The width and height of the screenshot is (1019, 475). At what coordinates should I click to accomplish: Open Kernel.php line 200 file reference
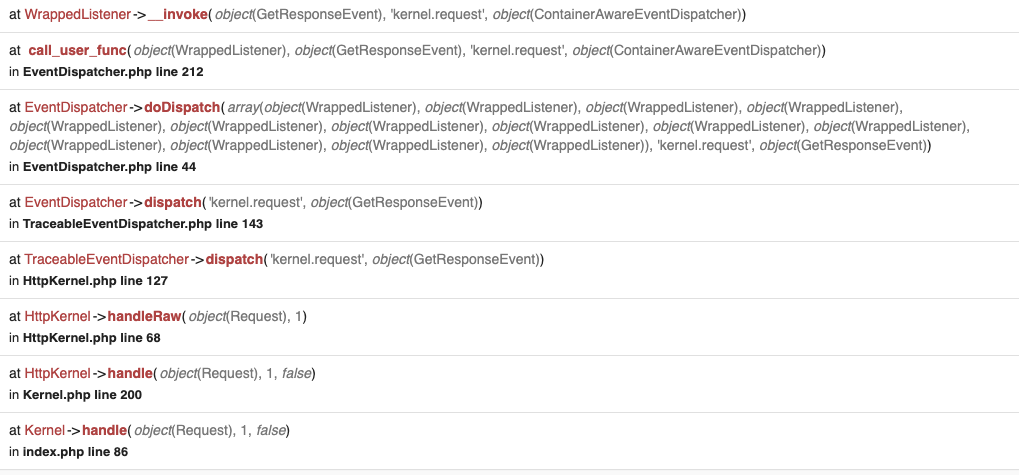(82, 395)
